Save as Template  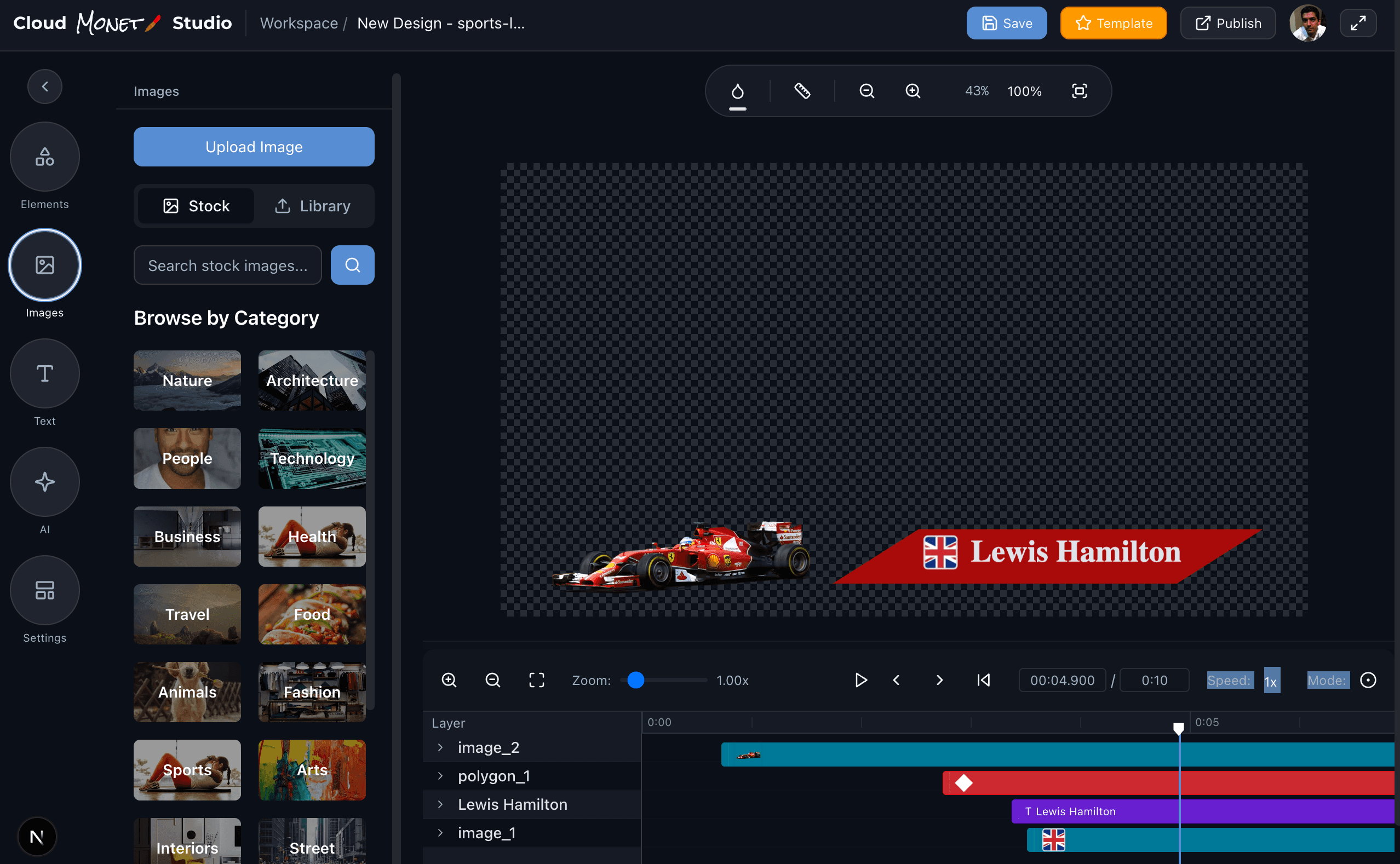coord(1113,23)
